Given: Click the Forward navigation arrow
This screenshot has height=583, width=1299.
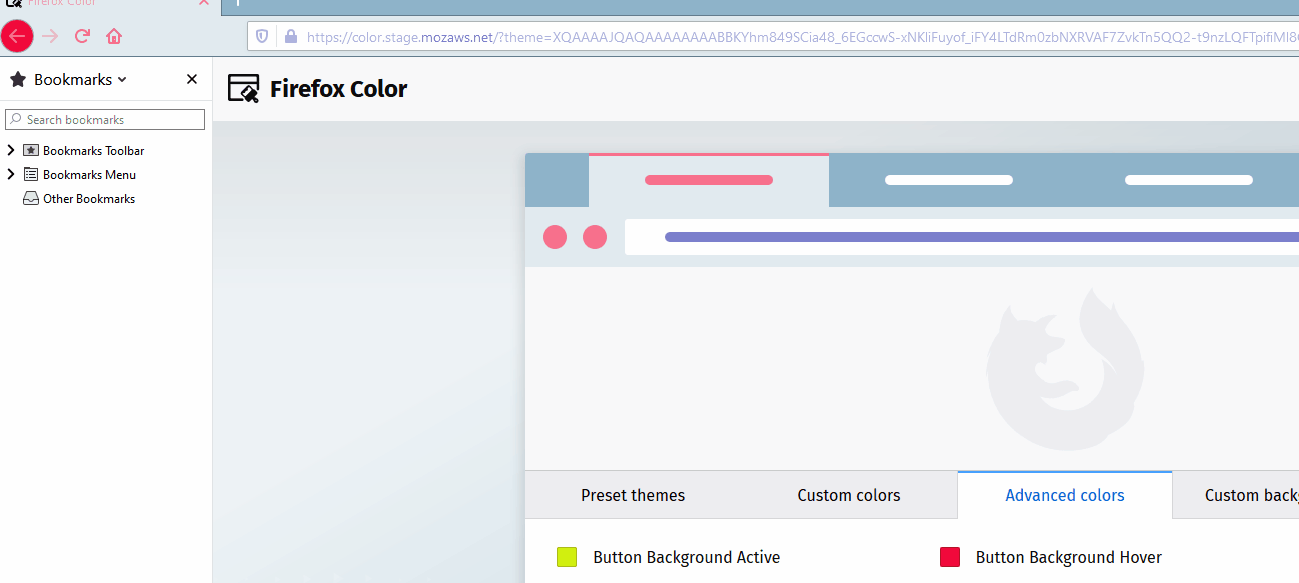Looking at the screenshot, I should (50, 36).
